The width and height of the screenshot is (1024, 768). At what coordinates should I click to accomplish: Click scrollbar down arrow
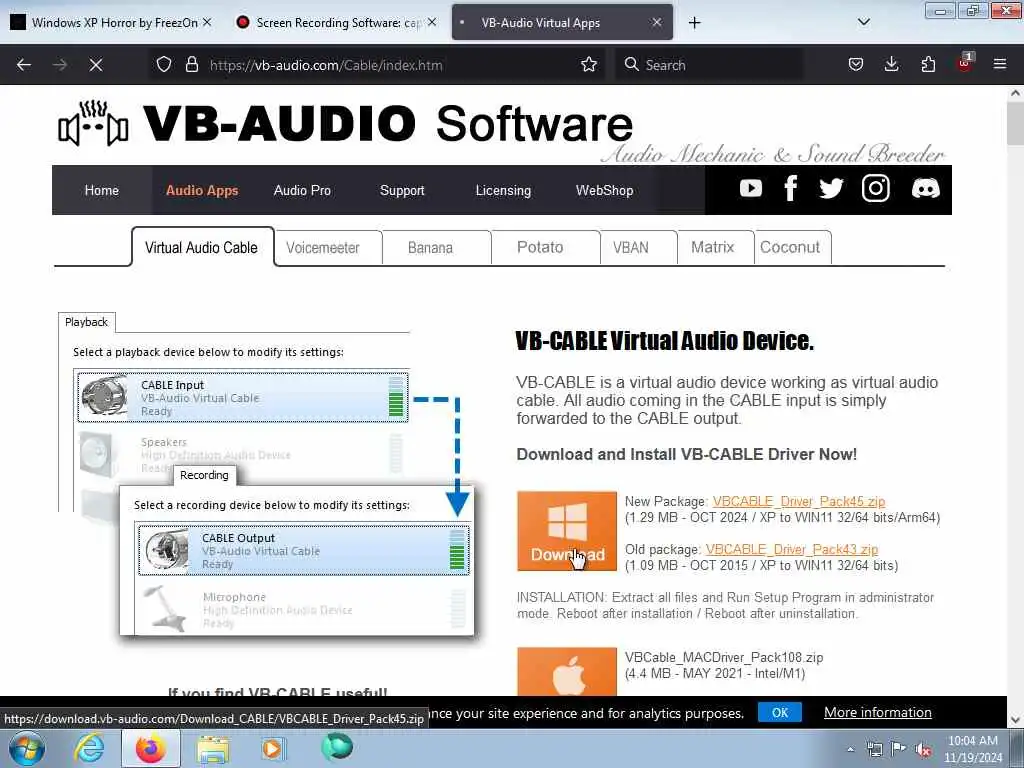1016,720
